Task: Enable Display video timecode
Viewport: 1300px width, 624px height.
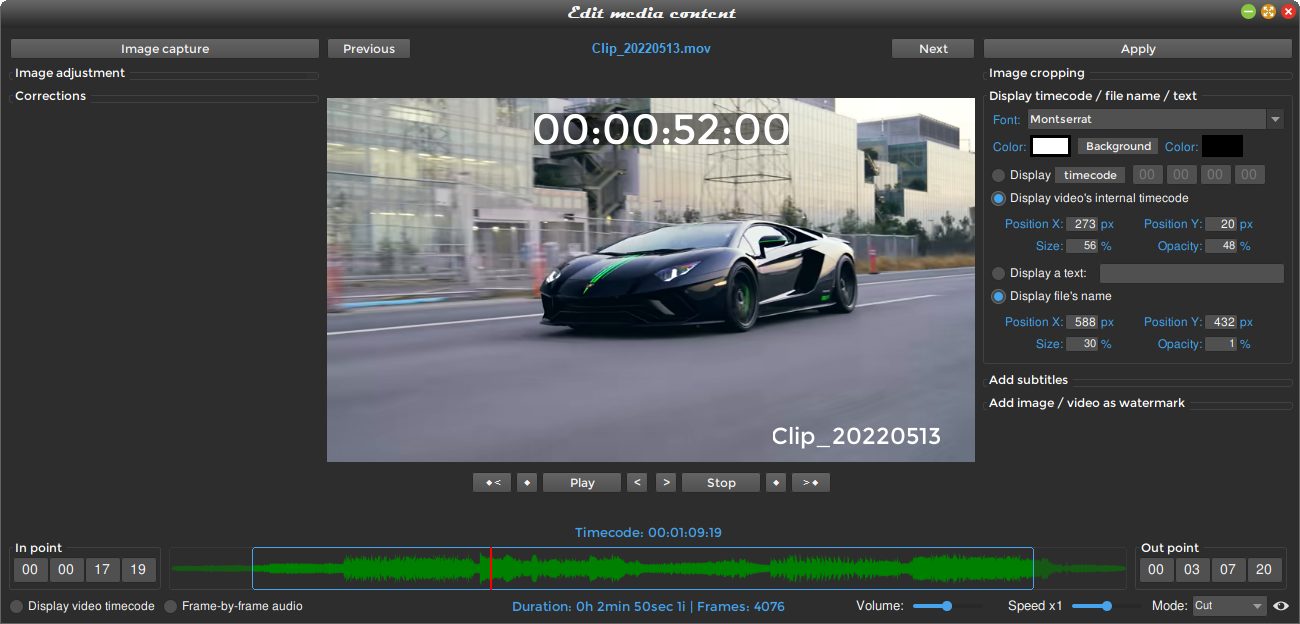Action: [x=16, y=605]
